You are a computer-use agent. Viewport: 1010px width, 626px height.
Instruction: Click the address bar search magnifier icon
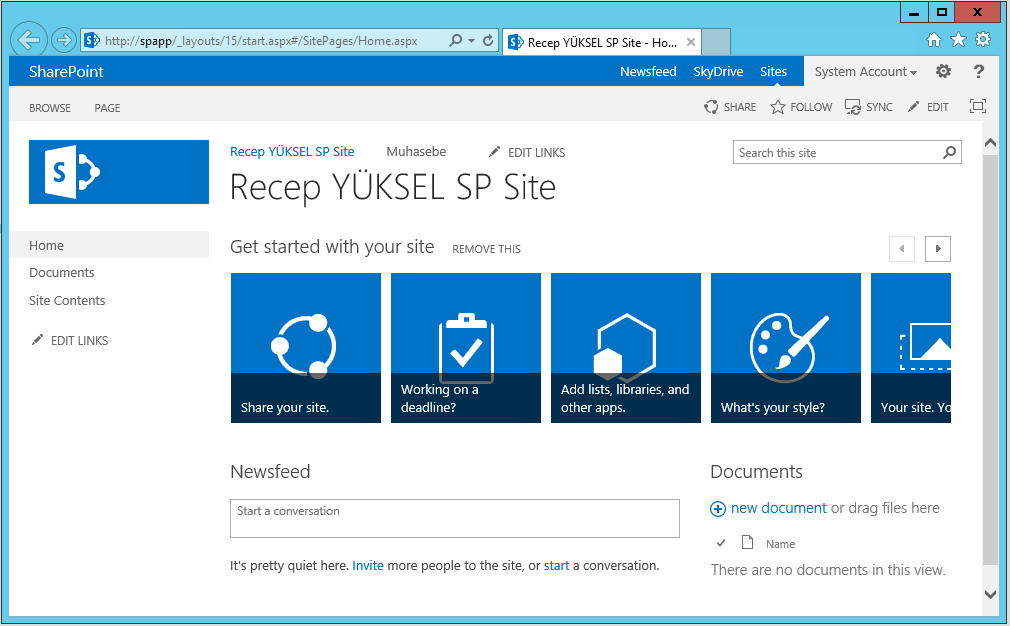pos(455,41)
